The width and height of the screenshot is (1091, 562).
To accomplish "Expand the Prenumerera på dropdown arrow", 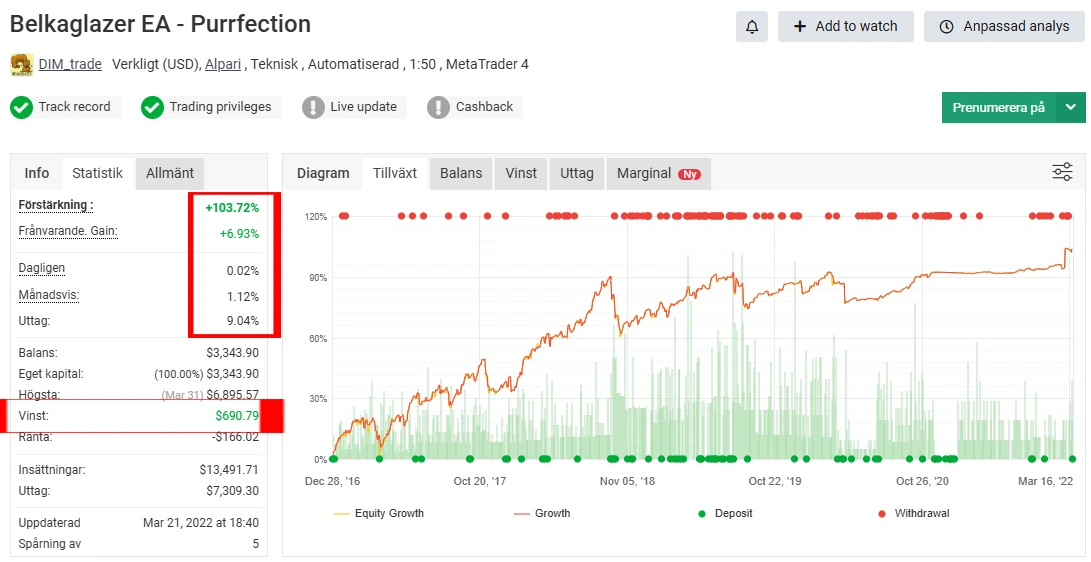I will (1071, 107).
